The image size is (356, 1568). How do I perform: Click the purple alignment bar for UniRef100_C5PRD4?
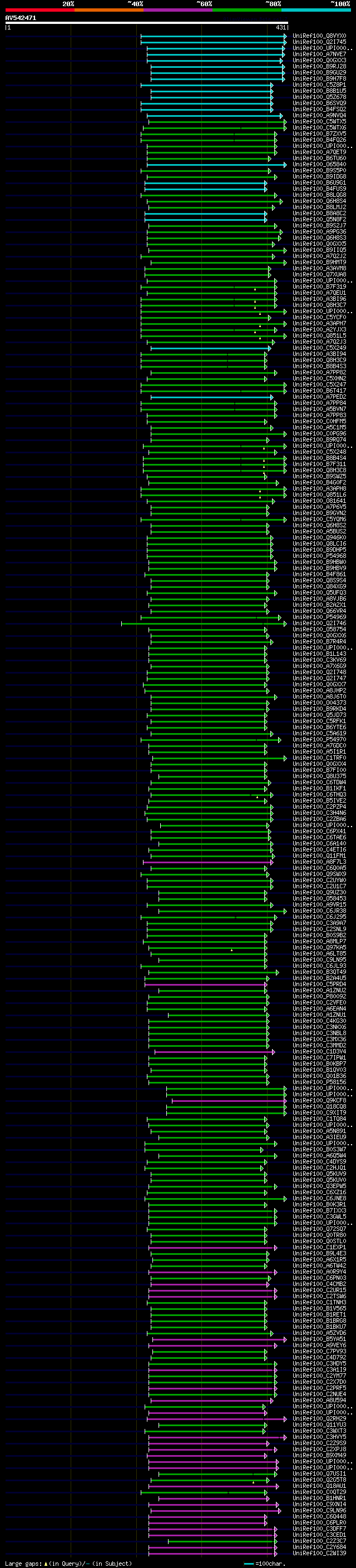click(x=206, y=985)
